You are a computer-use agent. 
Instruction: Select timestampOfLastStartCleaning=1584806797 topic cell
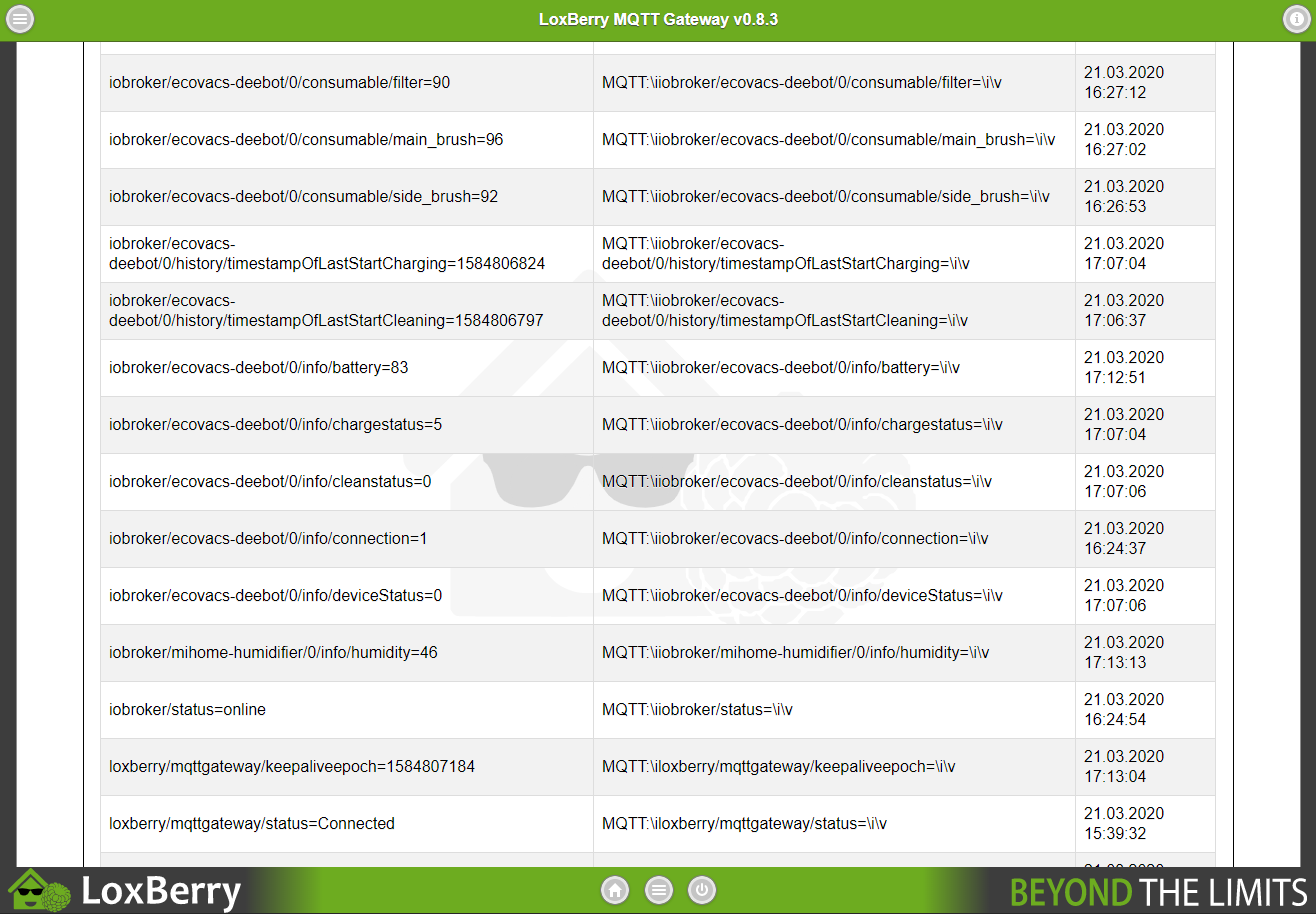click(347, 311)
